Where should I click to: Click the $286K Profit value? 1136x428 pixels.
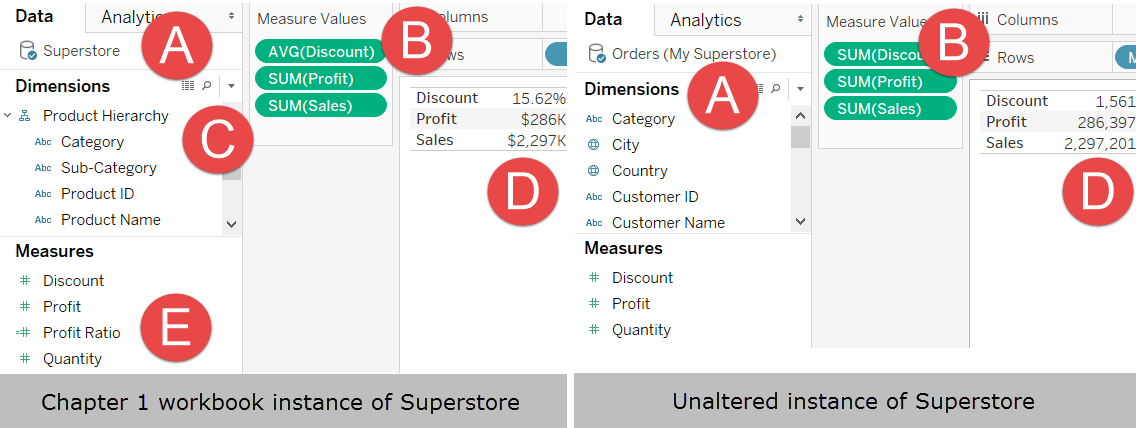pyautogui.click(x=543, y=119)
